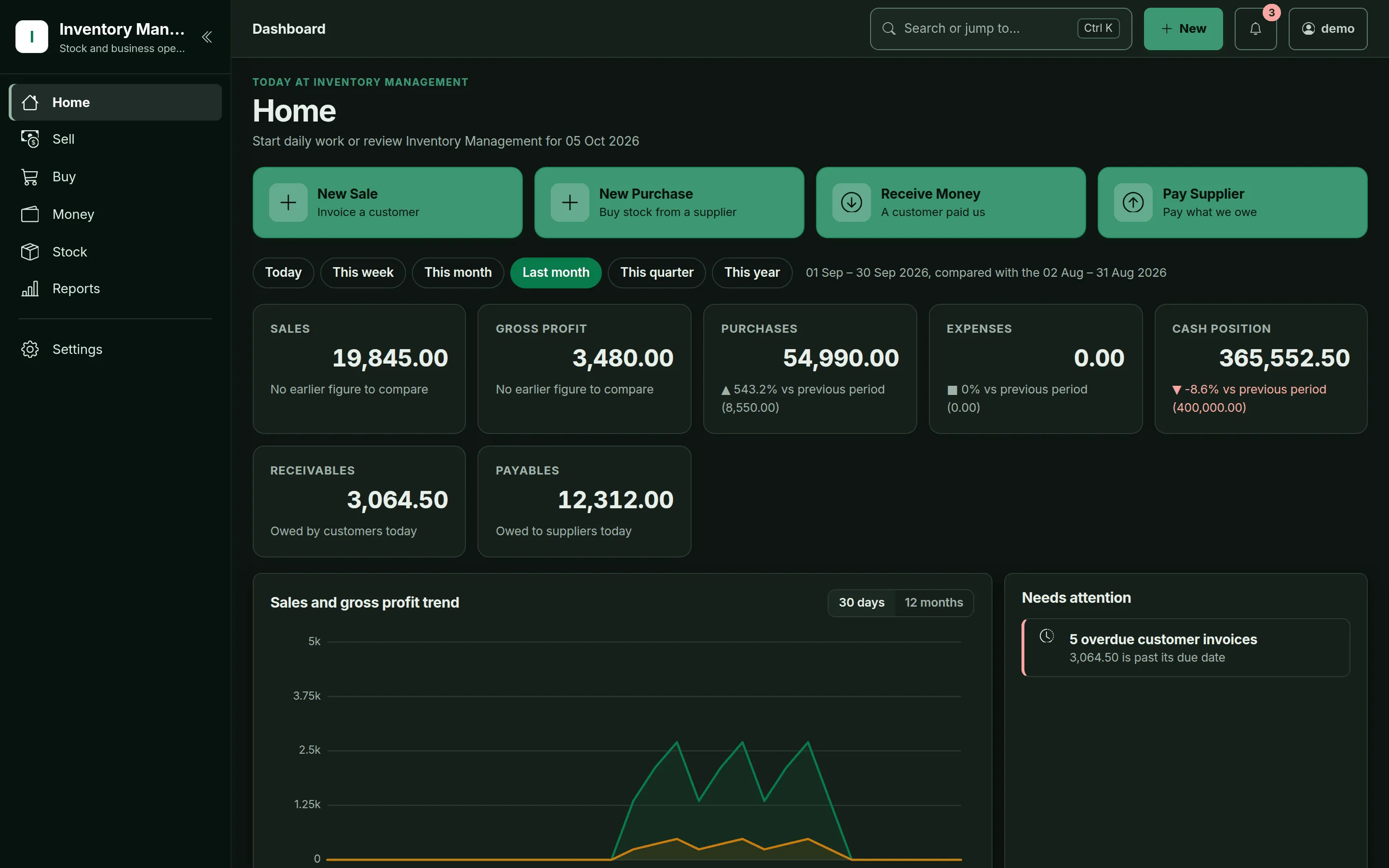Click the red down triangle in Cash Position
The width and height of the screenshot is (1389, 868).
[1177, 390]
